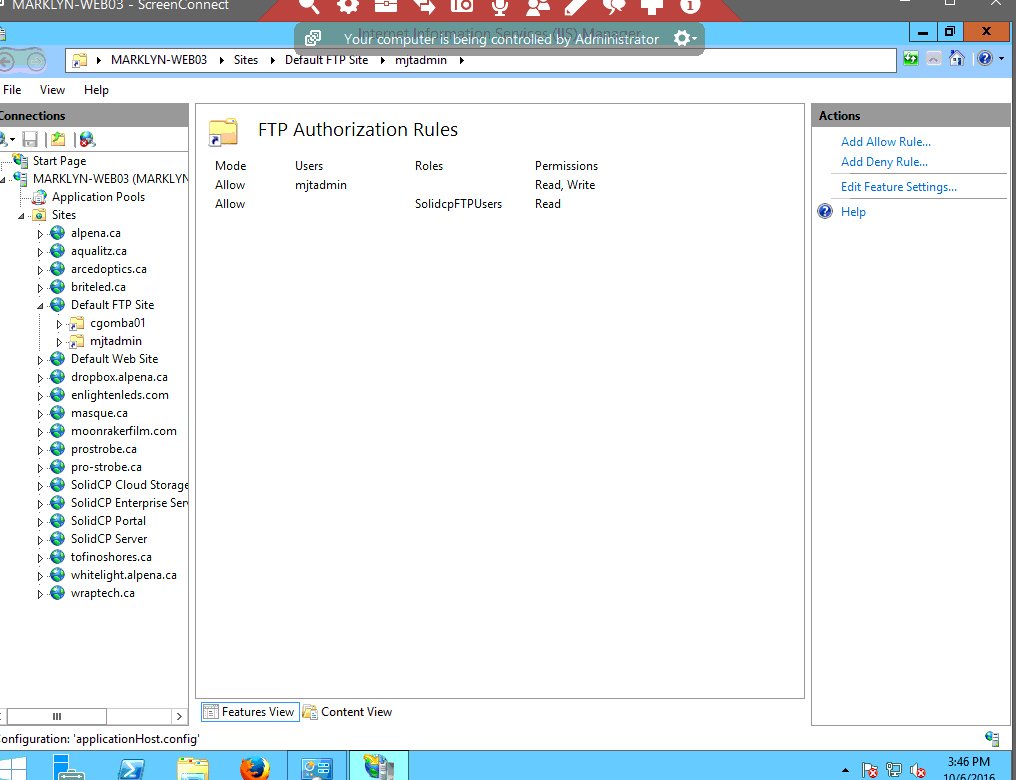
Task: Click the ScreenConnect chat bubbles icon
Action: pos(614,6)
